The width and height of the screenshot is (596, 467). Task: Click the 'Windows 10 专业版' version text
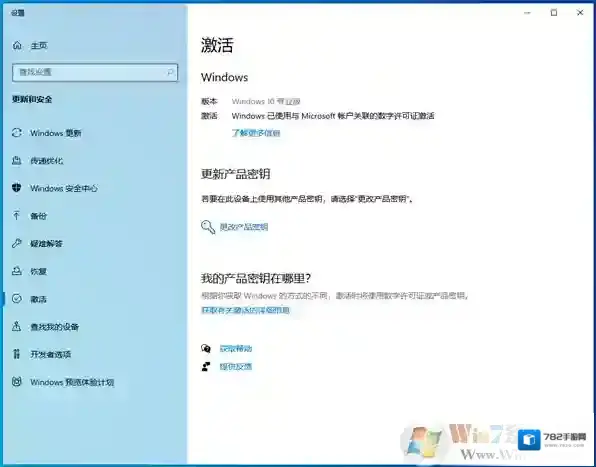[266, 101]
